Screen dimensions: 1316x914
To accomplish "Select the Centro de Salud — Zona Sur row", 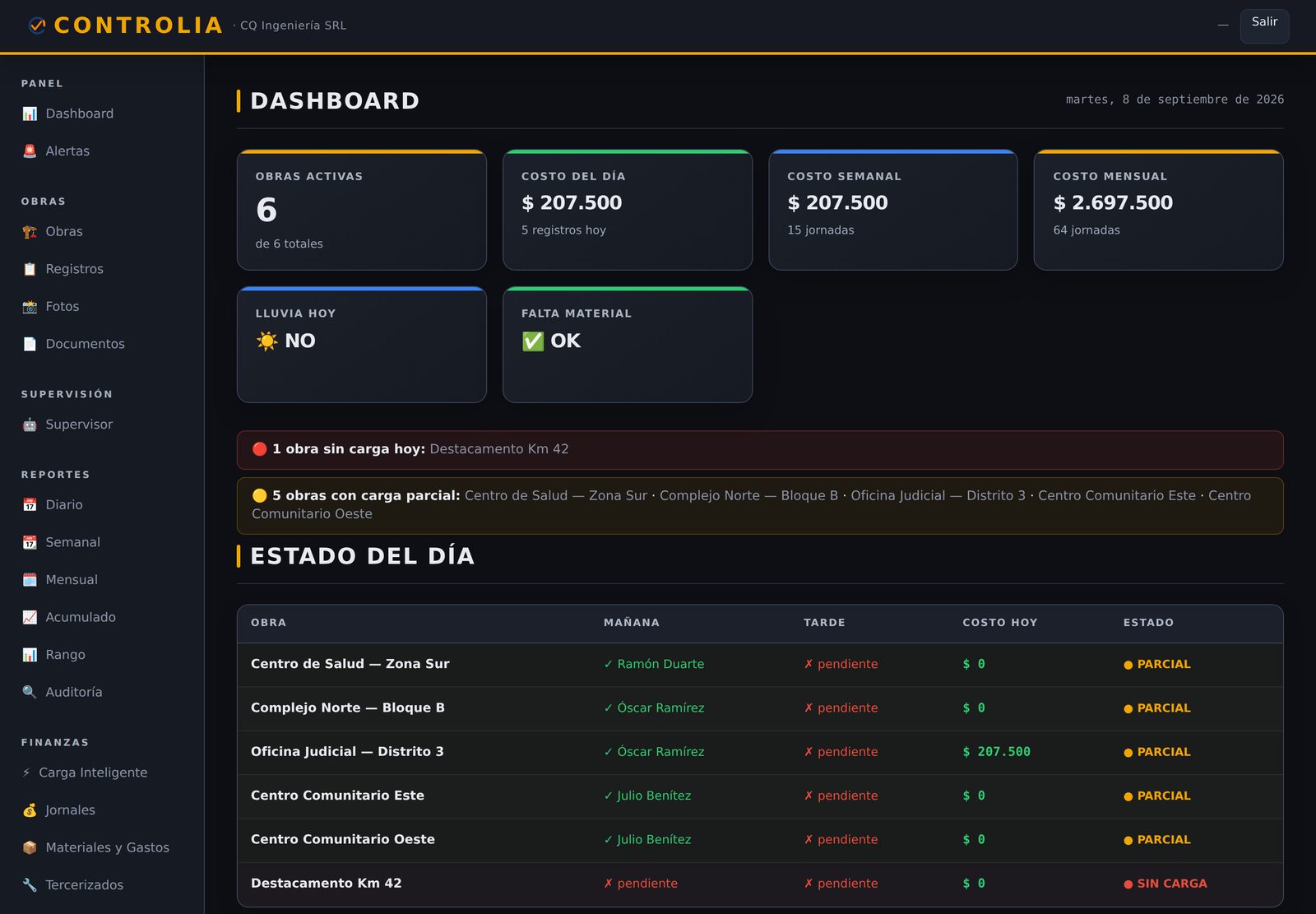I will click(x=760, y=665).
